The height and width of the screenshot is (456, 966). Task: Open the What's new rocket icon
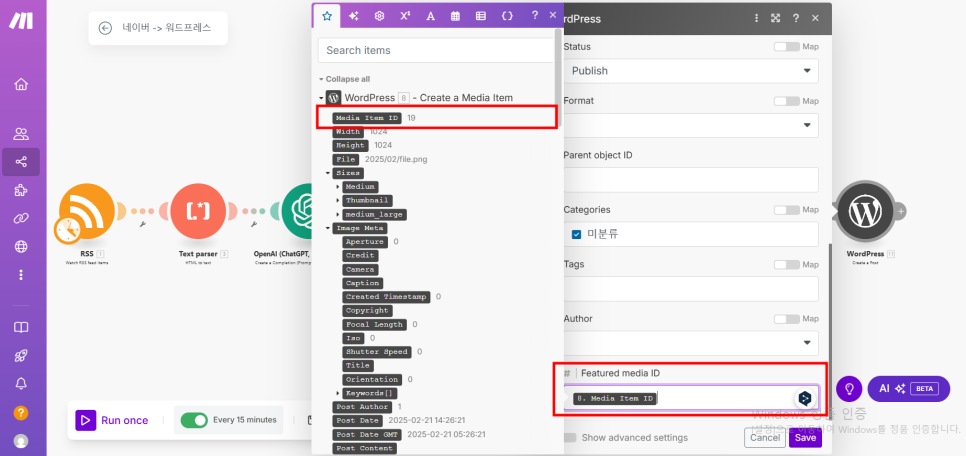pos(21,356)
